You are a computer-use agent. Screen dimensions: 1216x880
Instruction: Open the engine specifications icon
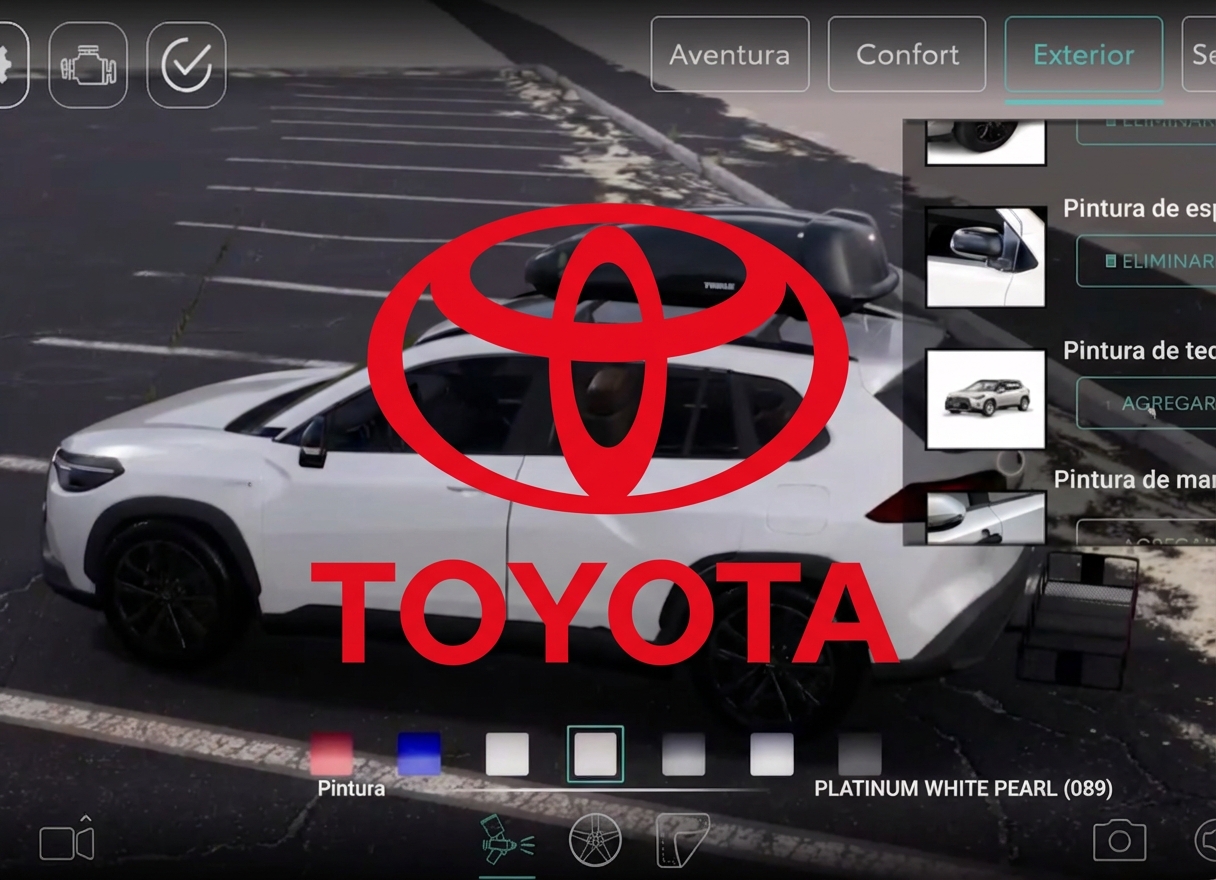pyautogui.click(x=88, y=65)
